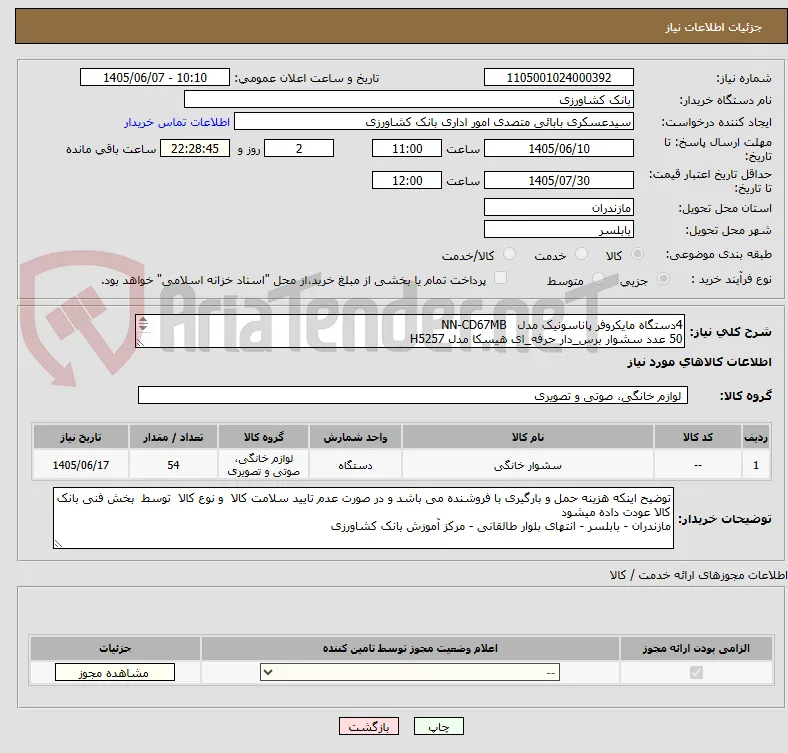Viewport: 788px width, 753px height.
Task: Click the بازگشت back button
Action: point(369,726)
